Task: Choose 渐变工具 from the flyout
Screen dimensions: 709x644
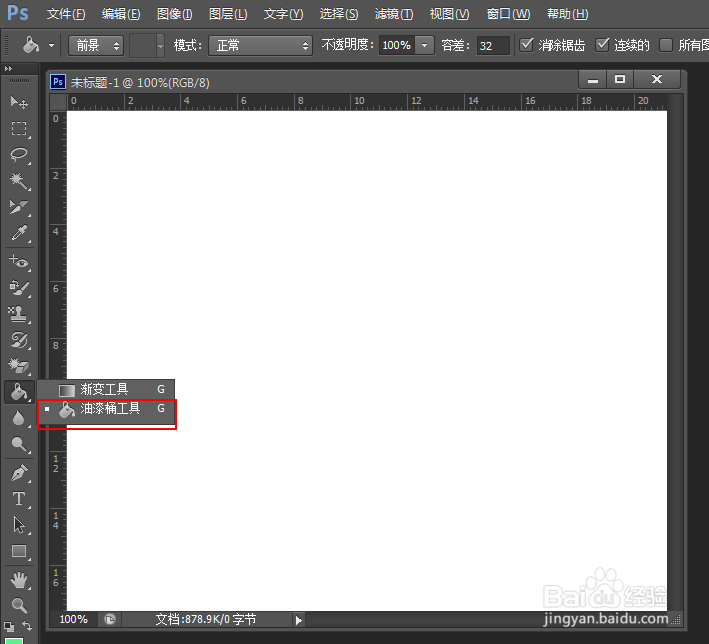Action: 106,389
